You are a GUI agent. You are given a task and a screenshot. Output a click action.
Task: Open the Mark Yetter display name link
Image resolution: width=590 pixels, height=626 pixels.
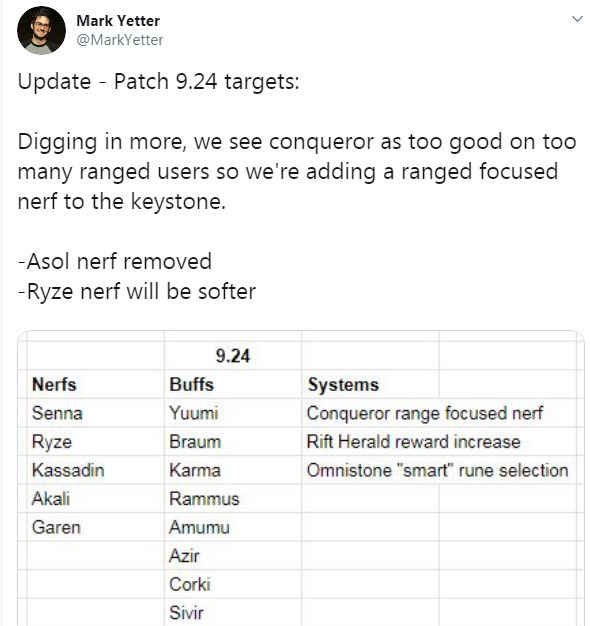pos(118,21)
